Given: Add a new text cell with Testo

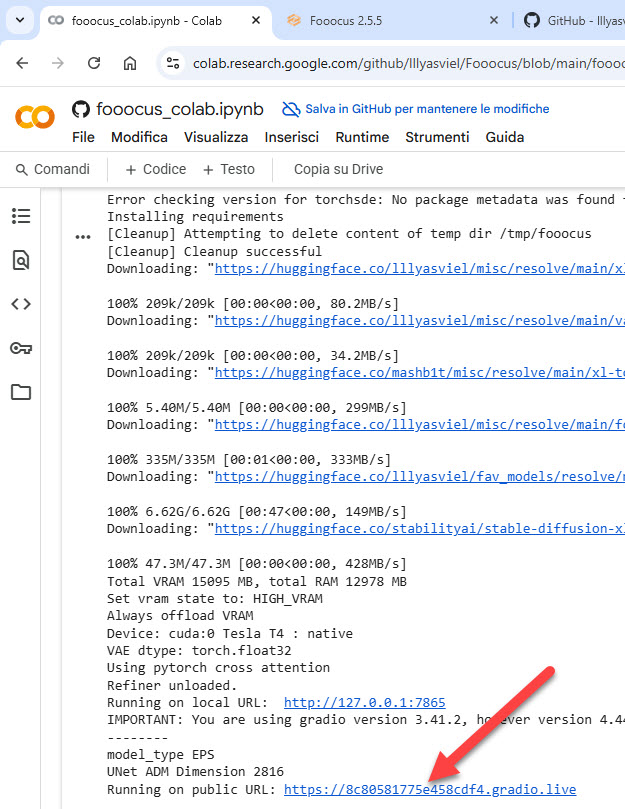Looking at the screenshot, I should point(229,169).
